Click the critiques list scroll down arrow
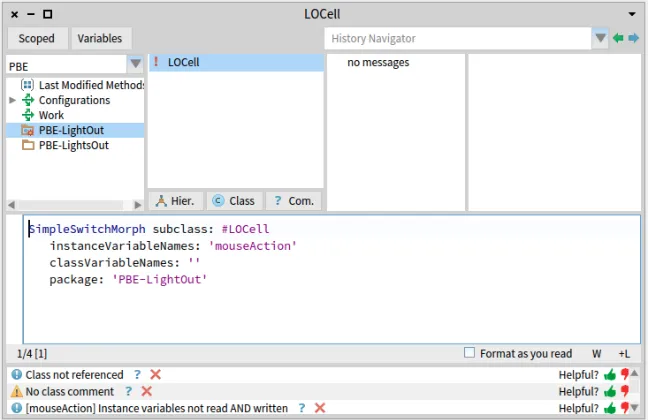This screenshot has width=648, height=420. point(635,408)
